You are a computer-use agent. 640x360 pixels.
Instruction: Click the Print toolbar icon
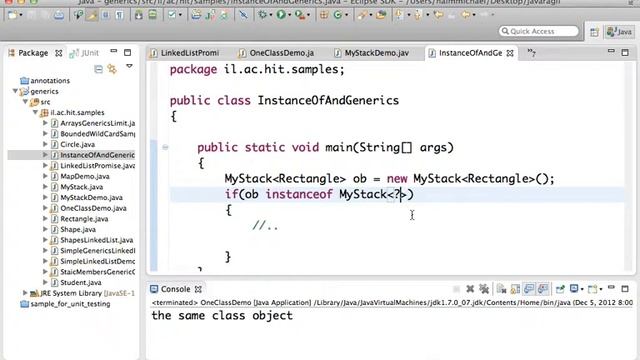[x=59, y=15]
